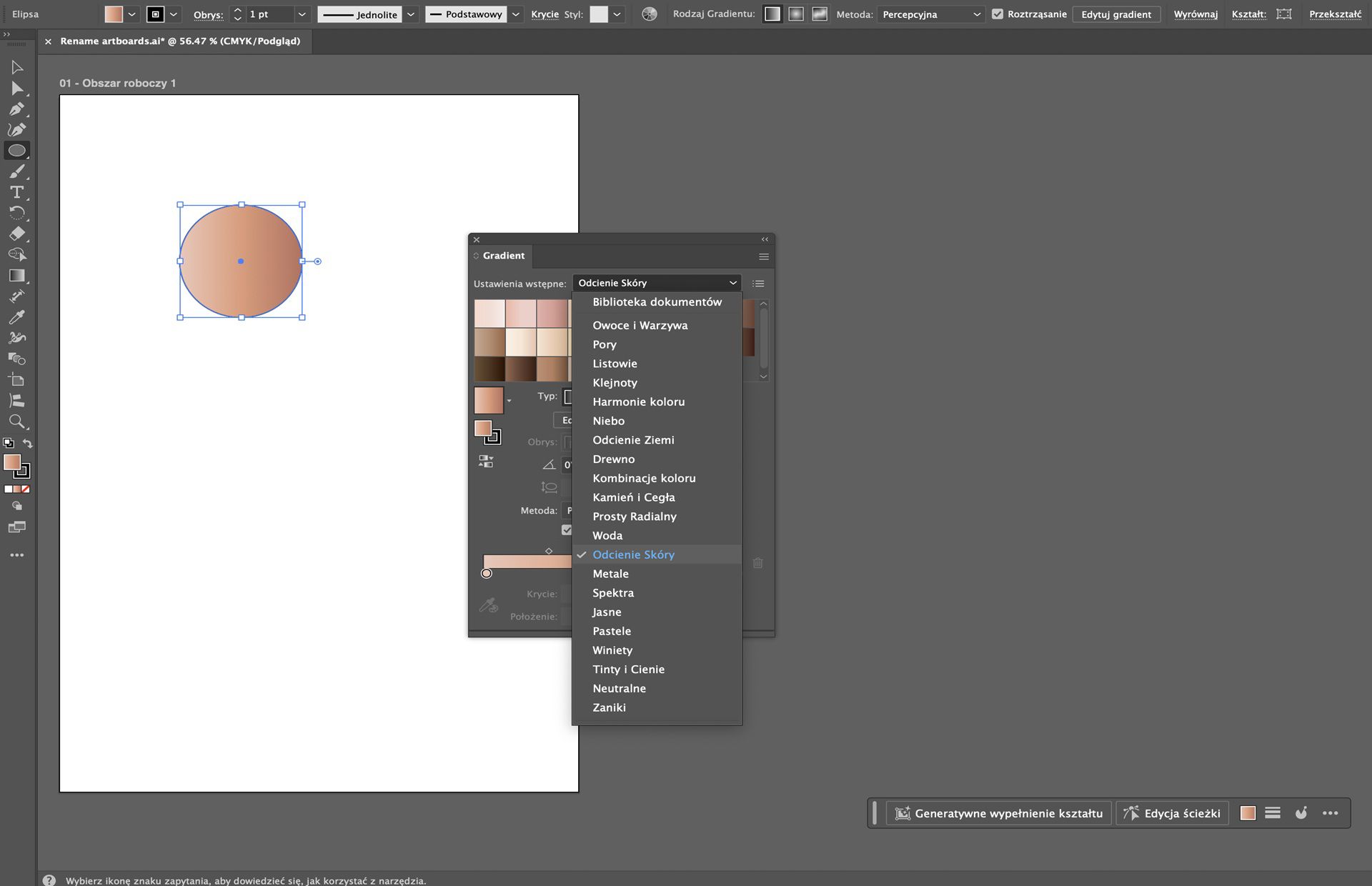
Task: Enable the checkbox below Metoda in Gradient panel
Action: coord(567,529)
